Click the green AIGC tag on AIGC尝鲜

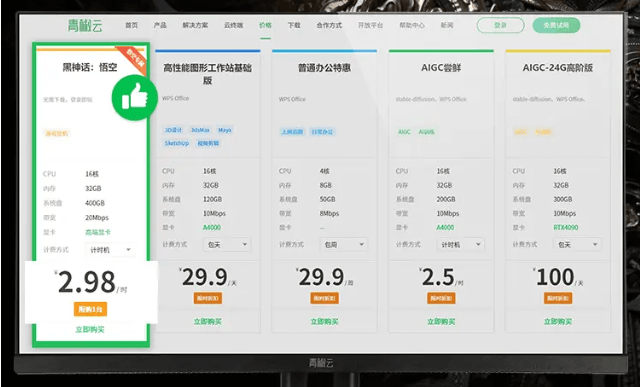404,131
